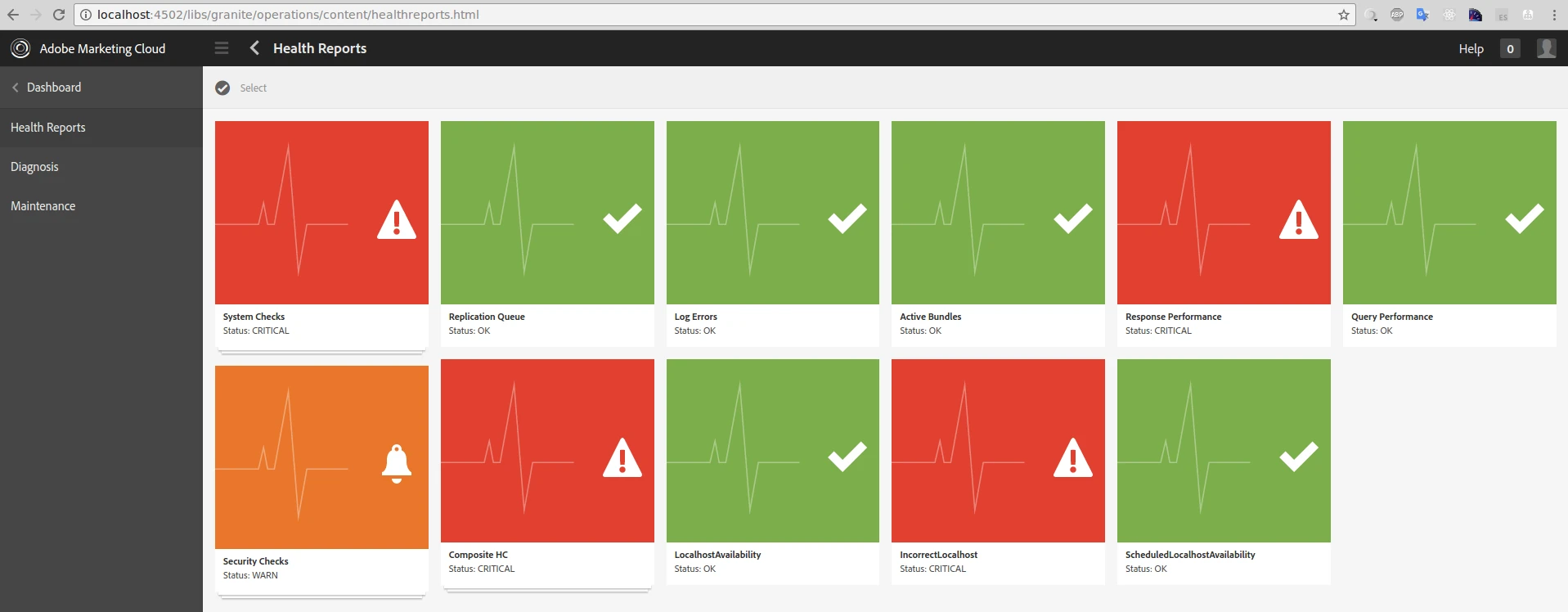Open the Security Checks card title
This screenshot has width=1568, height=612.
point(256,561)
